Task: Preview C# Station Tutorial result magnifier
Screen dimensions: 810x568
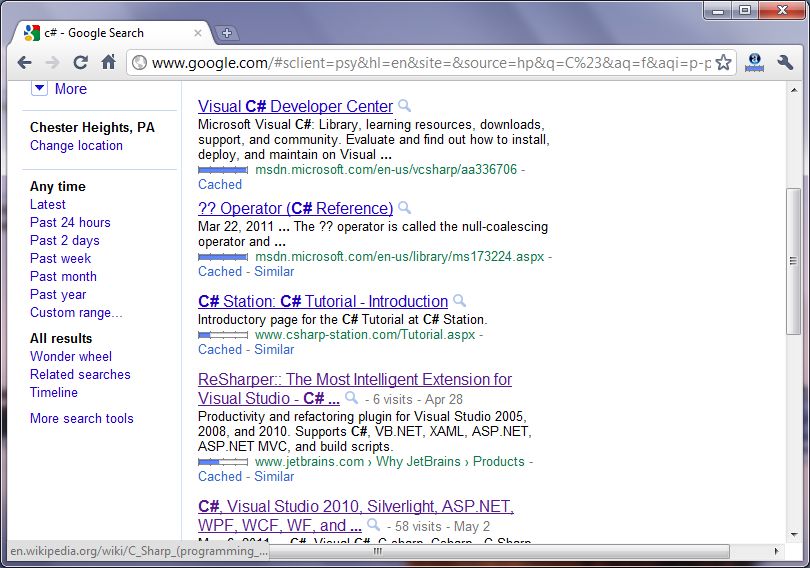Action: pos(459,301)
